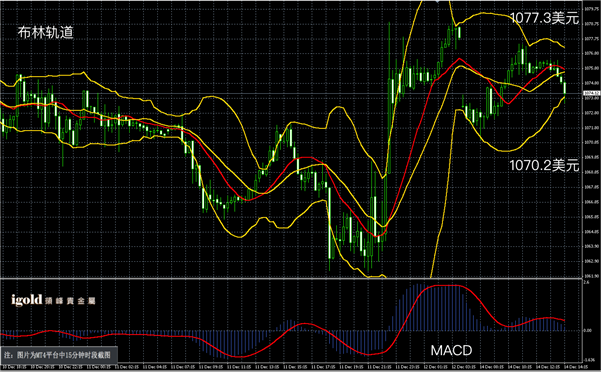Click the 14 Dec 14:15 time axis label

coord(576,367)
